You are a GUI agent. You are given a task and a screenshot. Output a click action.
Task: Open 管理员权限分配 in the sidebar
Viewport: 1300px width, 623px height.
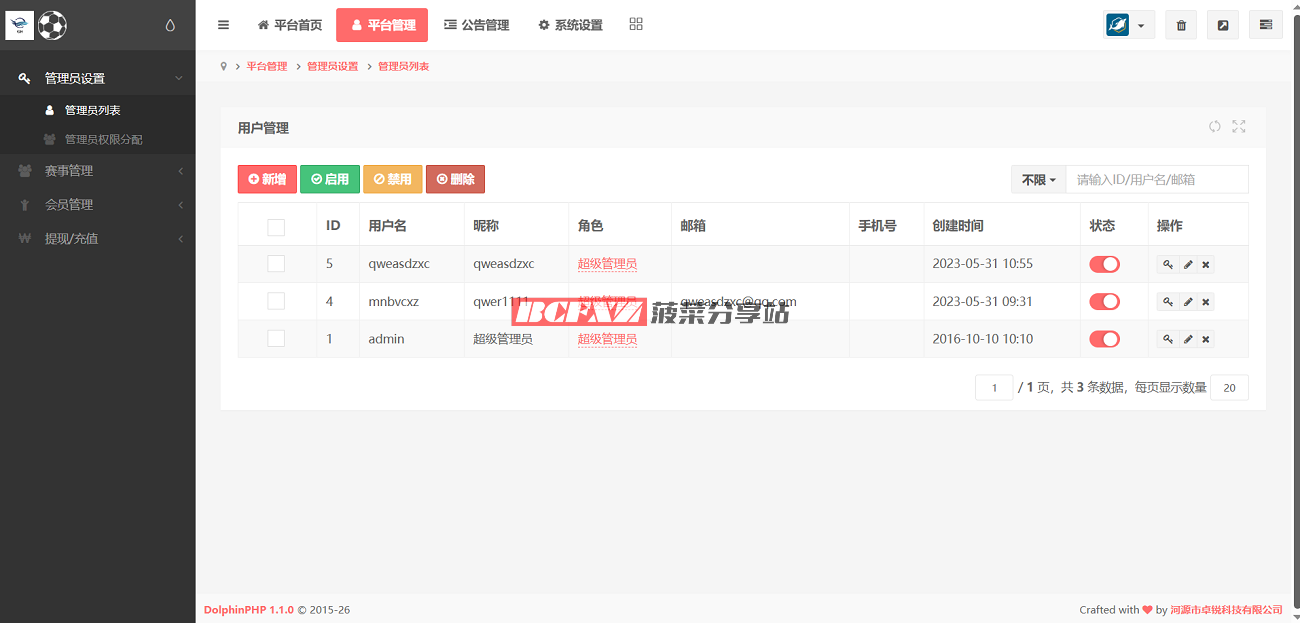tap(103, 139)
